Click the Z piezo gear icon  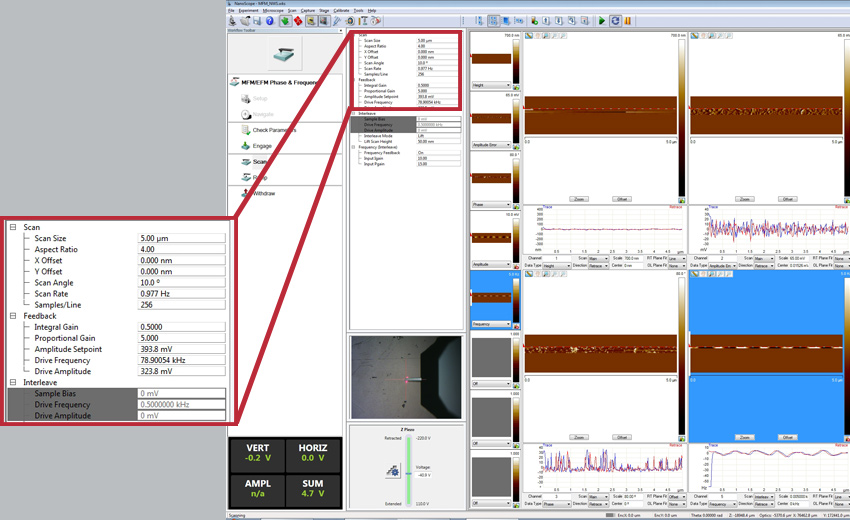393,471
